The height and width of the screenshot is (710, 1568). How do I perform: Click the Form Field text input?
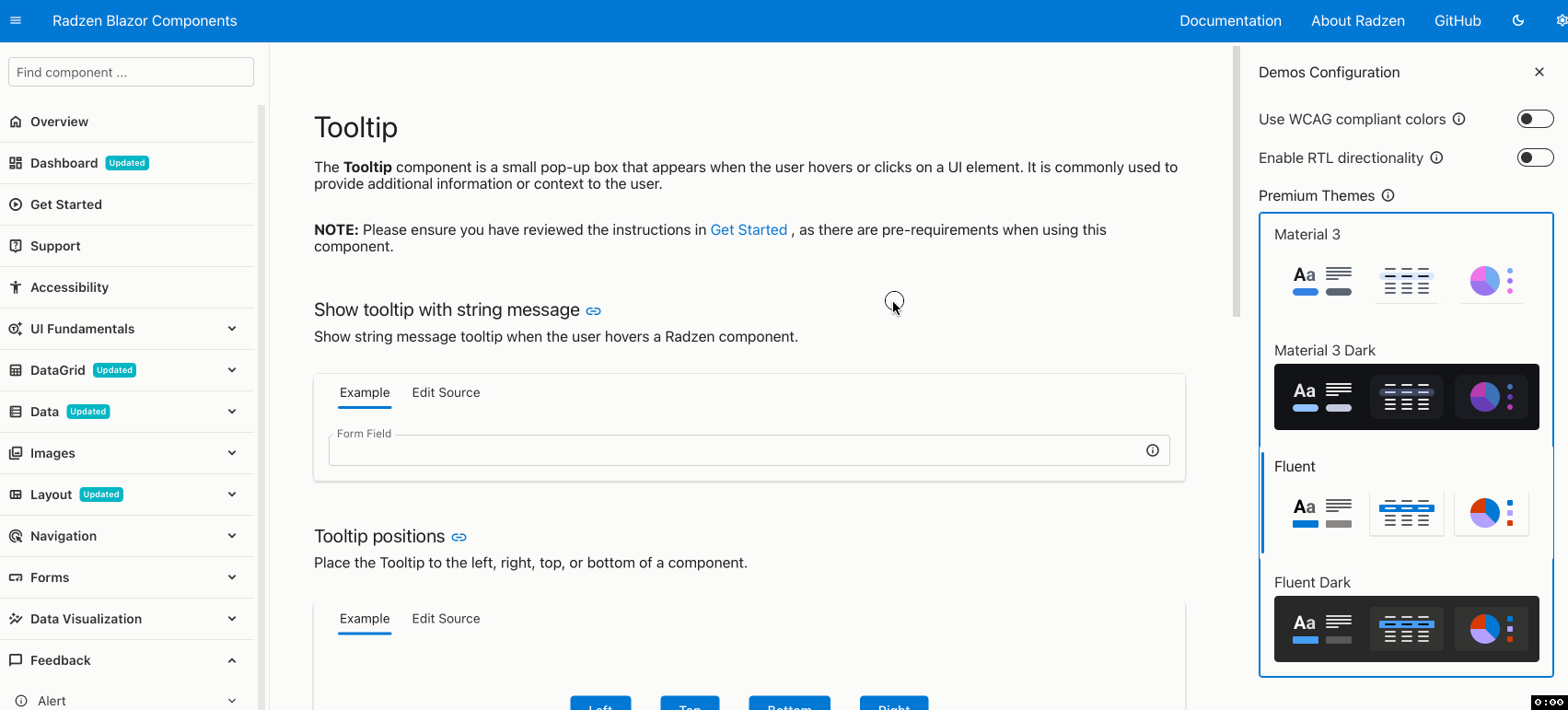749,450
